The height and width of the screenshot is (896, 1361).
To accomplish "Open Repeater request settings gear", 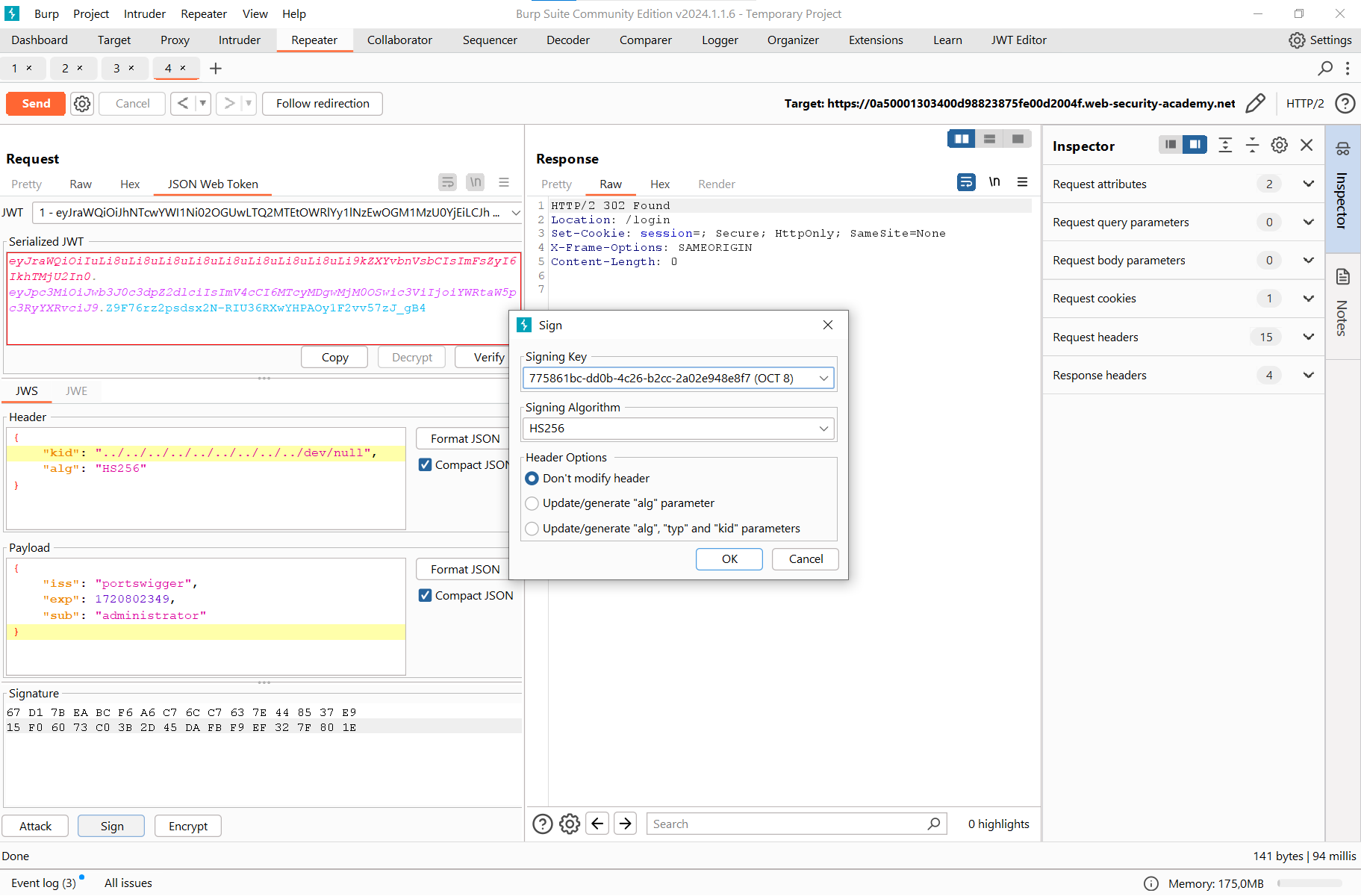I will coord(82,104).
